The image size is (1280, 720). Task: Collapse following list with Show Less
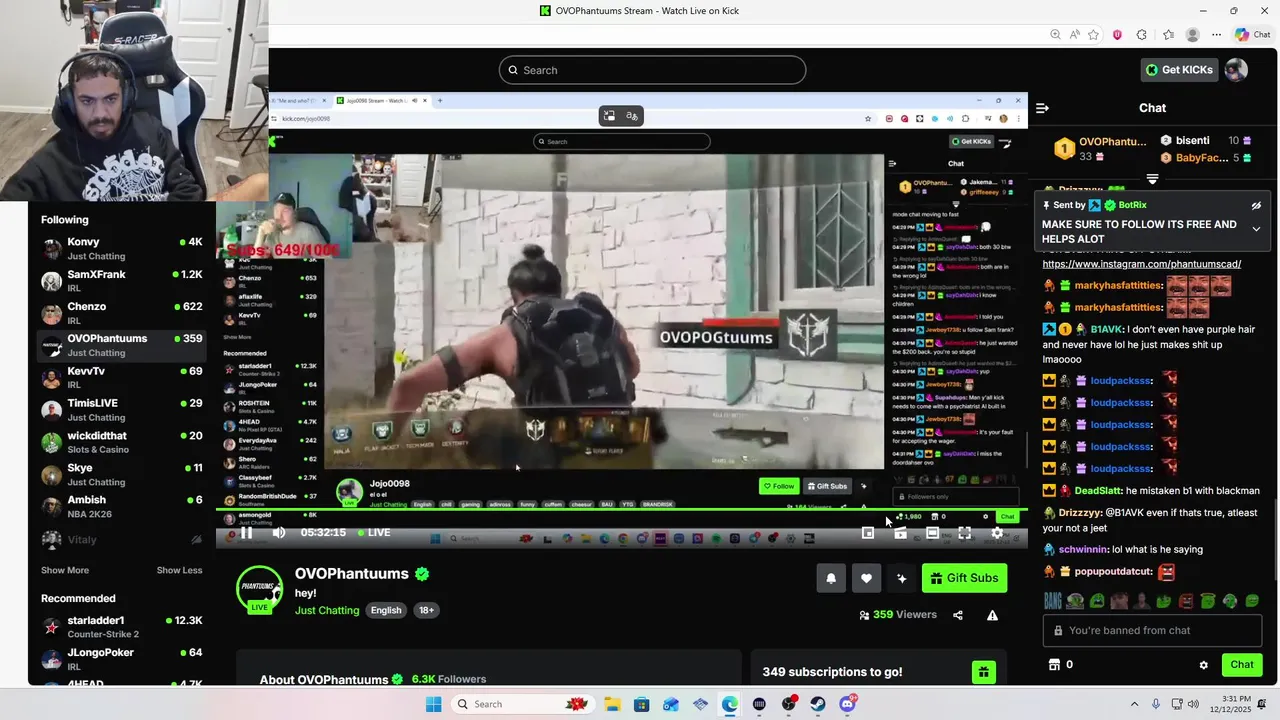[x=179, y=570]
